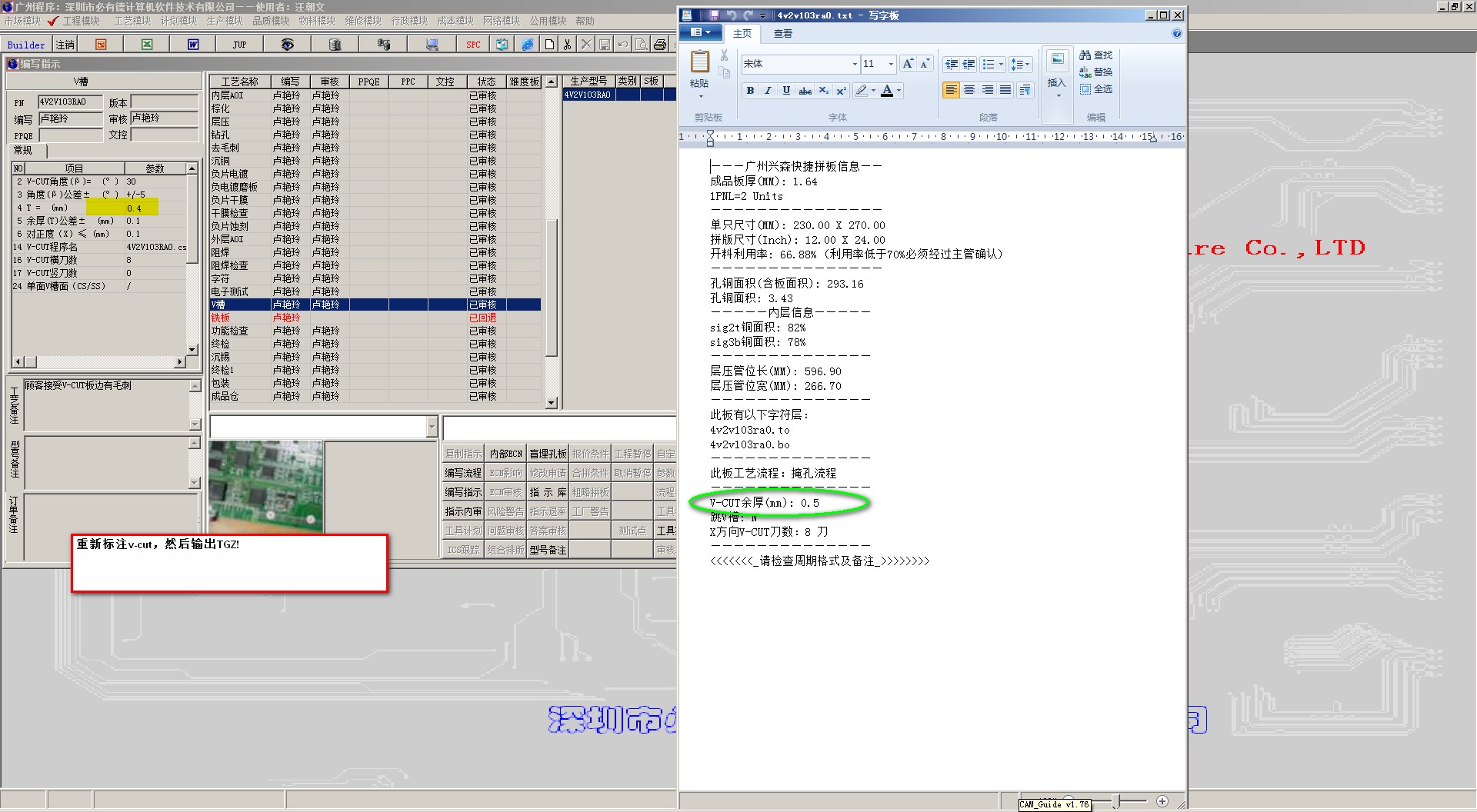
Task: Click the Save icon in WordPad quick access
Action: pos(714,15)
